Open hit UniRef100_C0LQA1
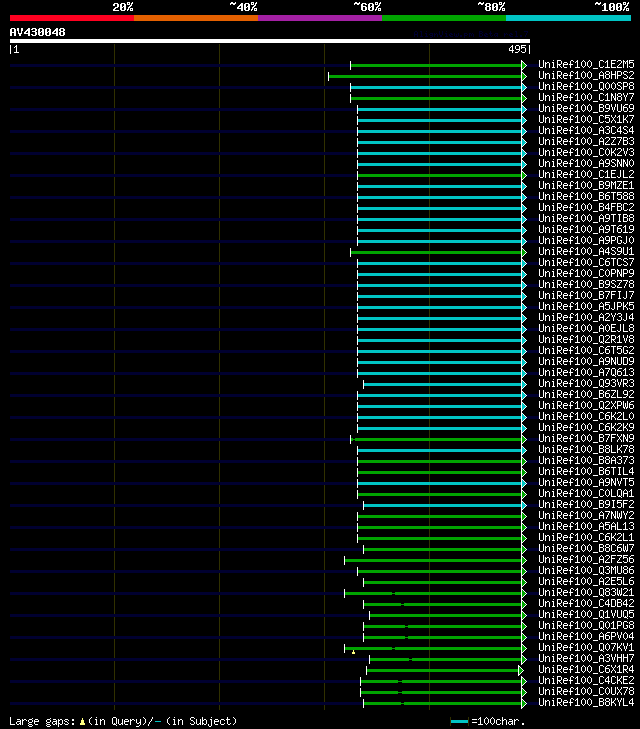The width and height of the screenshot is (640, 729). [x=586, y=493]
